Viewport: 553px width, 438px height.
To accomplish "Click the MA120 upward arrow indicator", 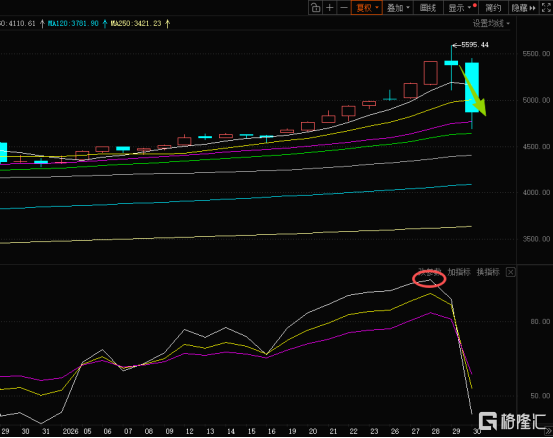I will [x=105, y=24].
